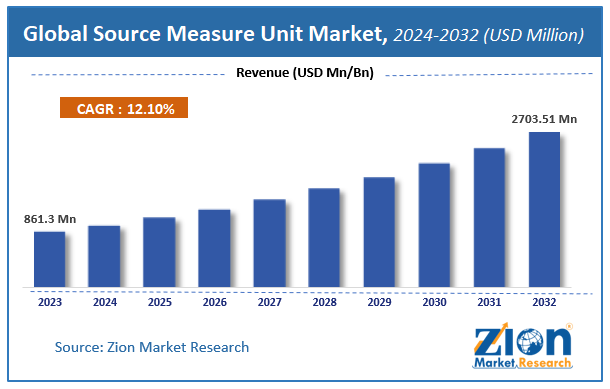Select the 2028 revenue bar

324,238
